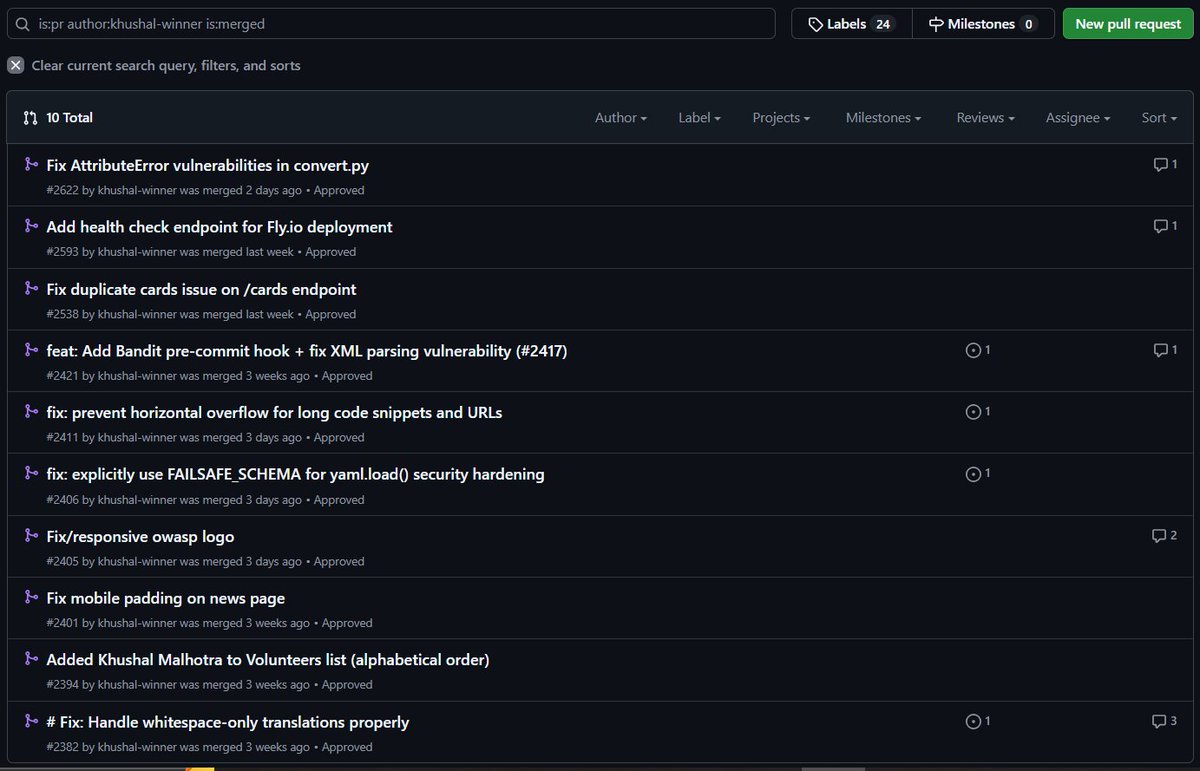Click the Approved review status on PR #2411
Viewport: 1200px width, 771px height.
point(339,437)
